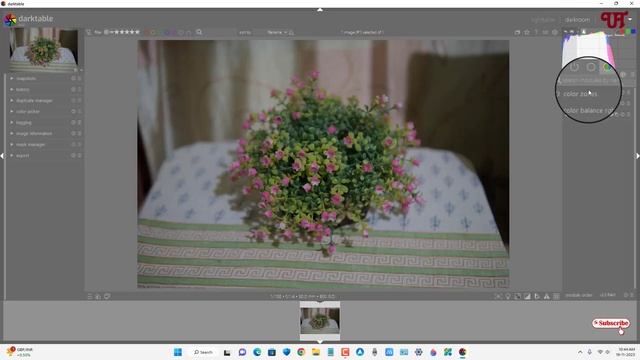The image size is (640, 360).
Task: Toggle gamut check warning icon
Action: [547, 296]
